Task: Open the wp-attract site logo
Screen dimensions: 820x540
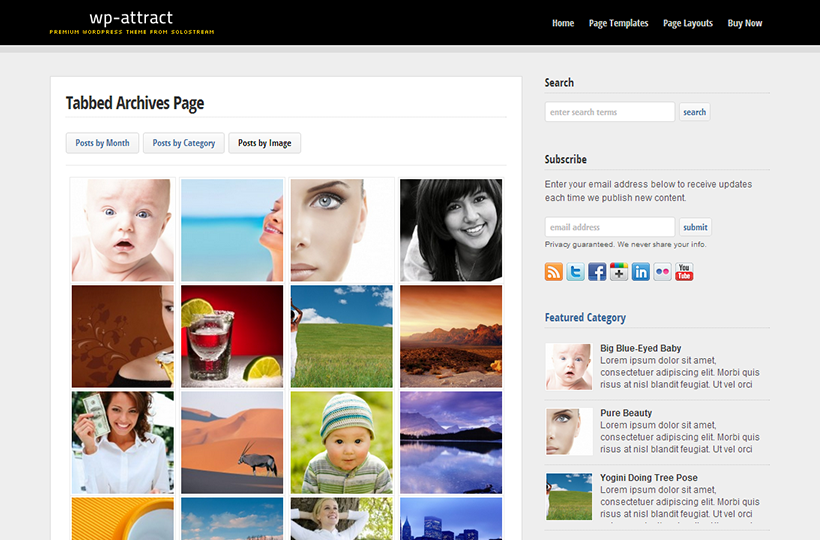Action: pos(132,22)
